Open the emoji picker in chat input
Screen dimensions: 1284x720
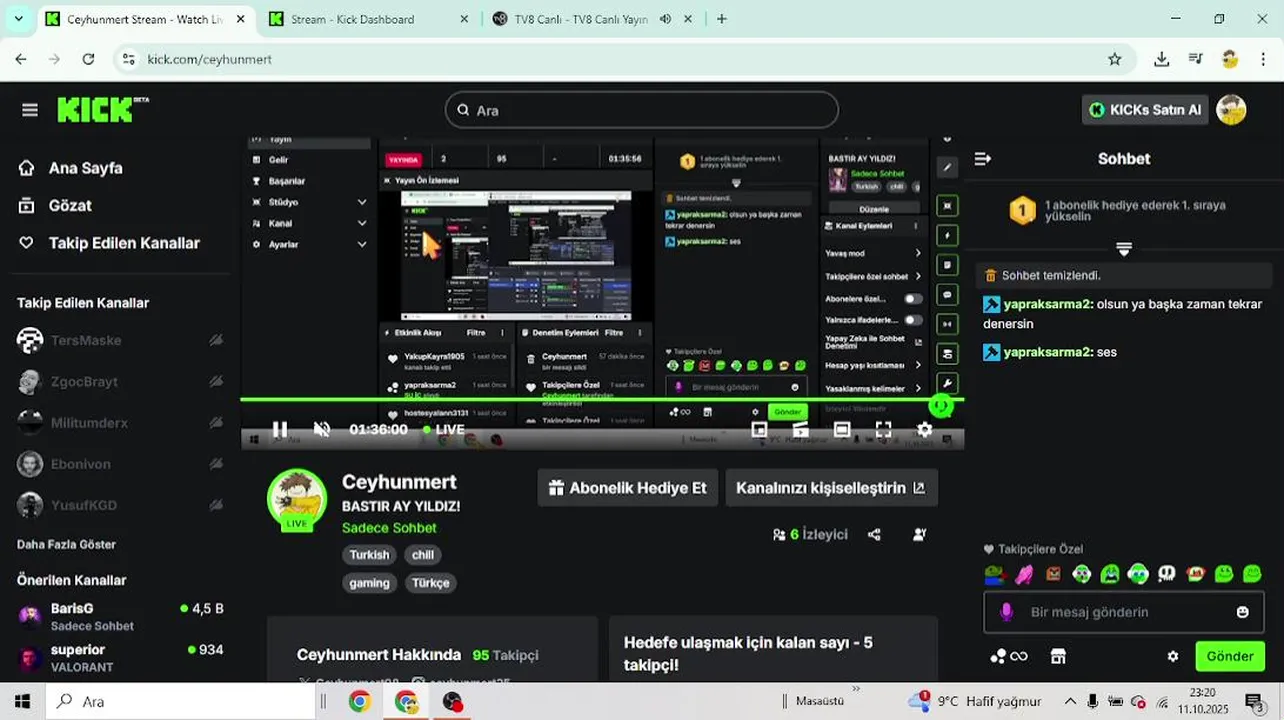point(1243,612)
